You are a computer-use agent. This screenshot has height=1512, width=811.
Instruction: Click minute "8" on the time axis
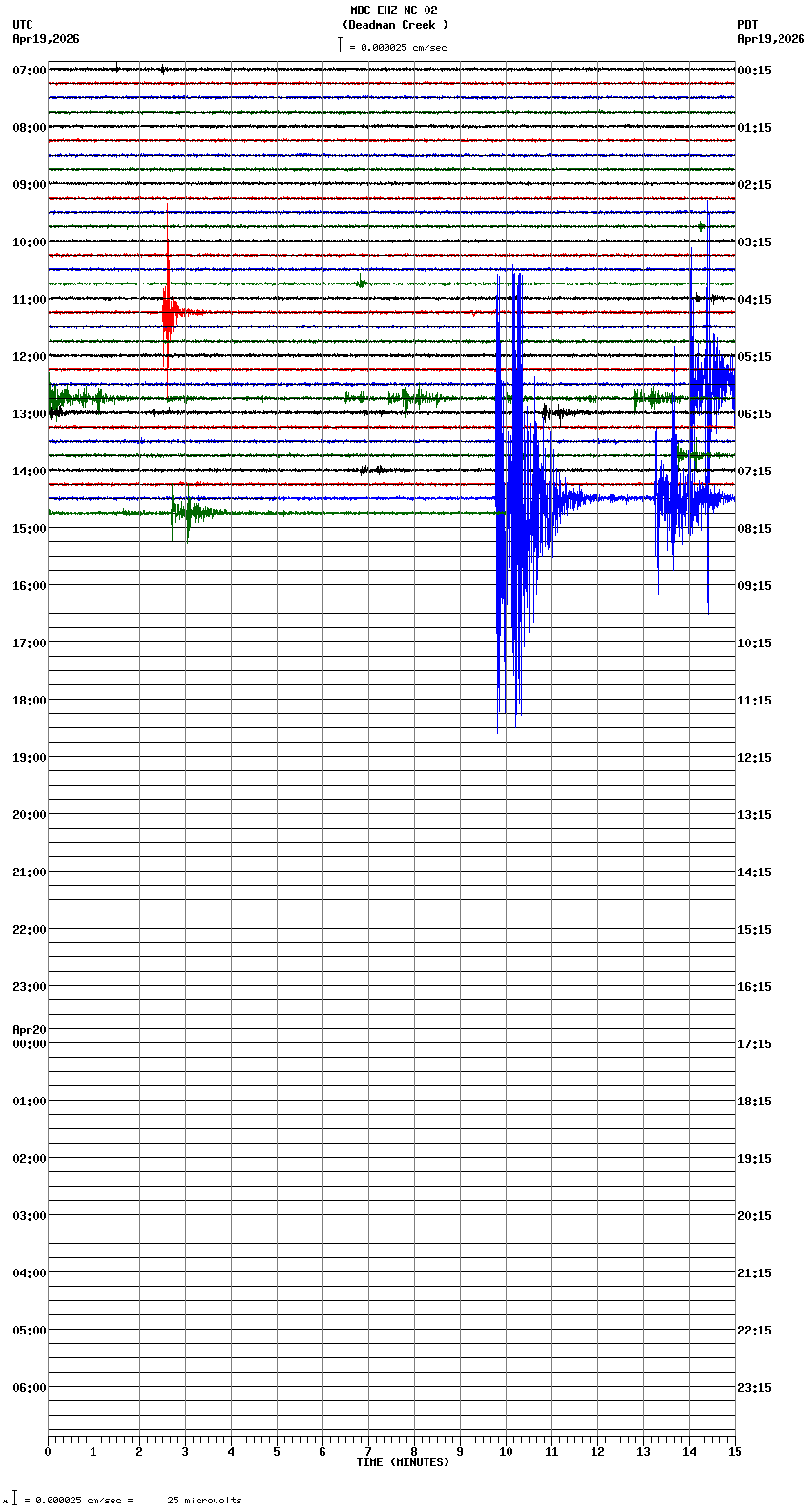click(x=414, y=1452)
